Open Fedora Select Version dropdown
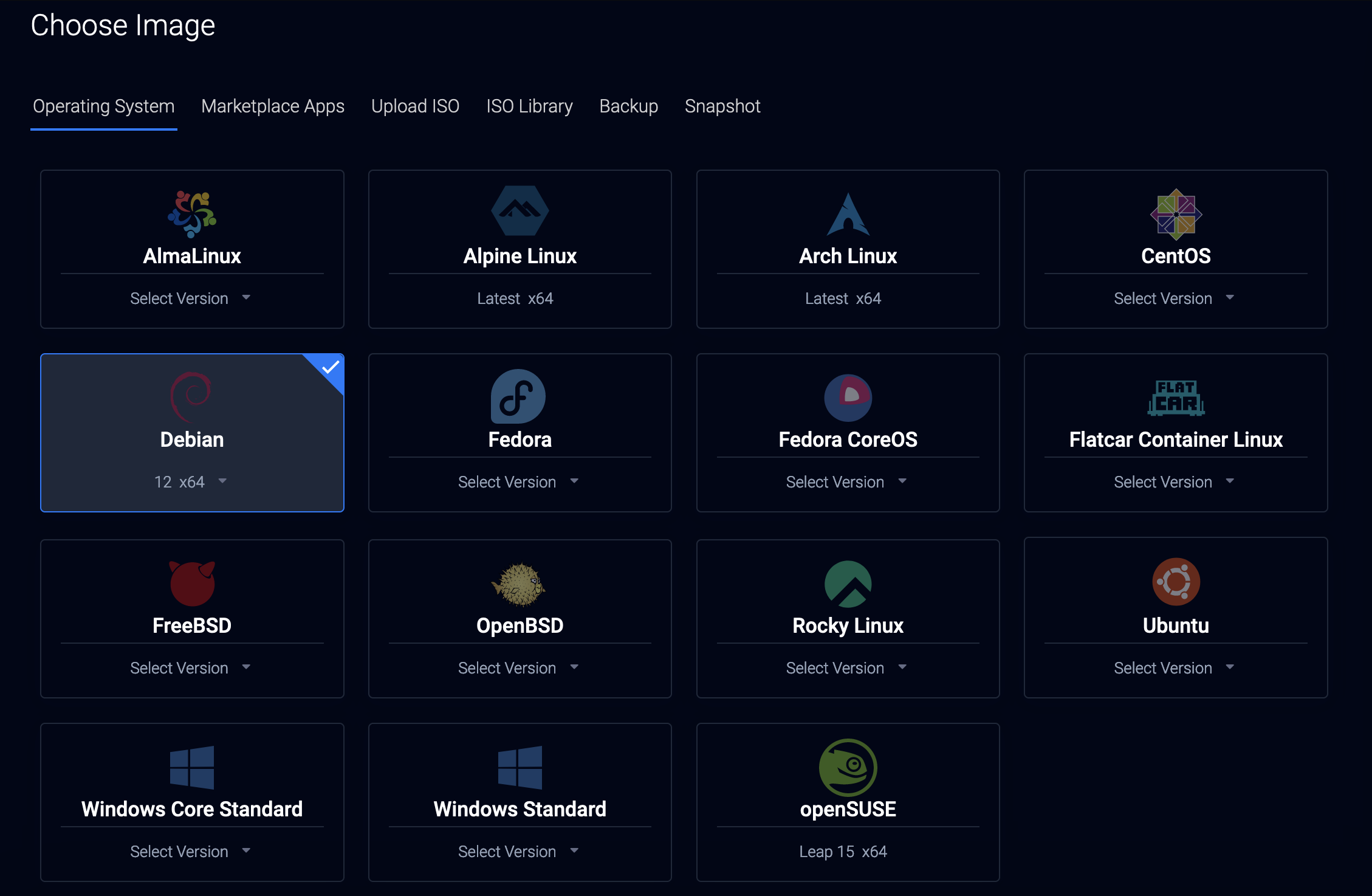 tap(518, 482)
